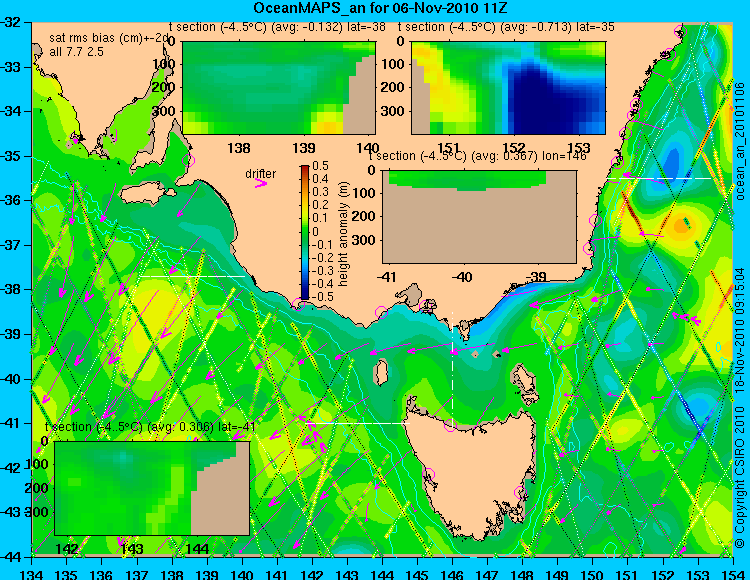Click the '-35' latitude label on the left axis
The height and width of the screenshot is (580, 750).
(11, 156)
